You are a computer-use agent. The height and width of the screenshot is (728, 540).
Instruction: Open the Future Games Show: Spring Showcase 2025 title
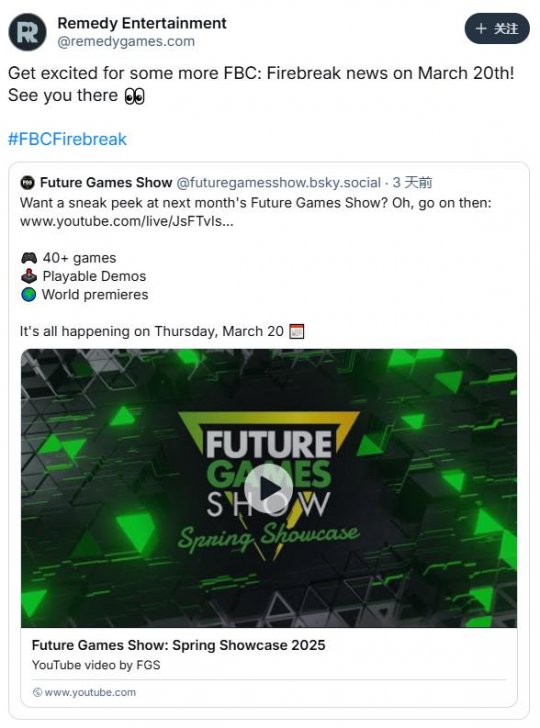pos(178,645)
